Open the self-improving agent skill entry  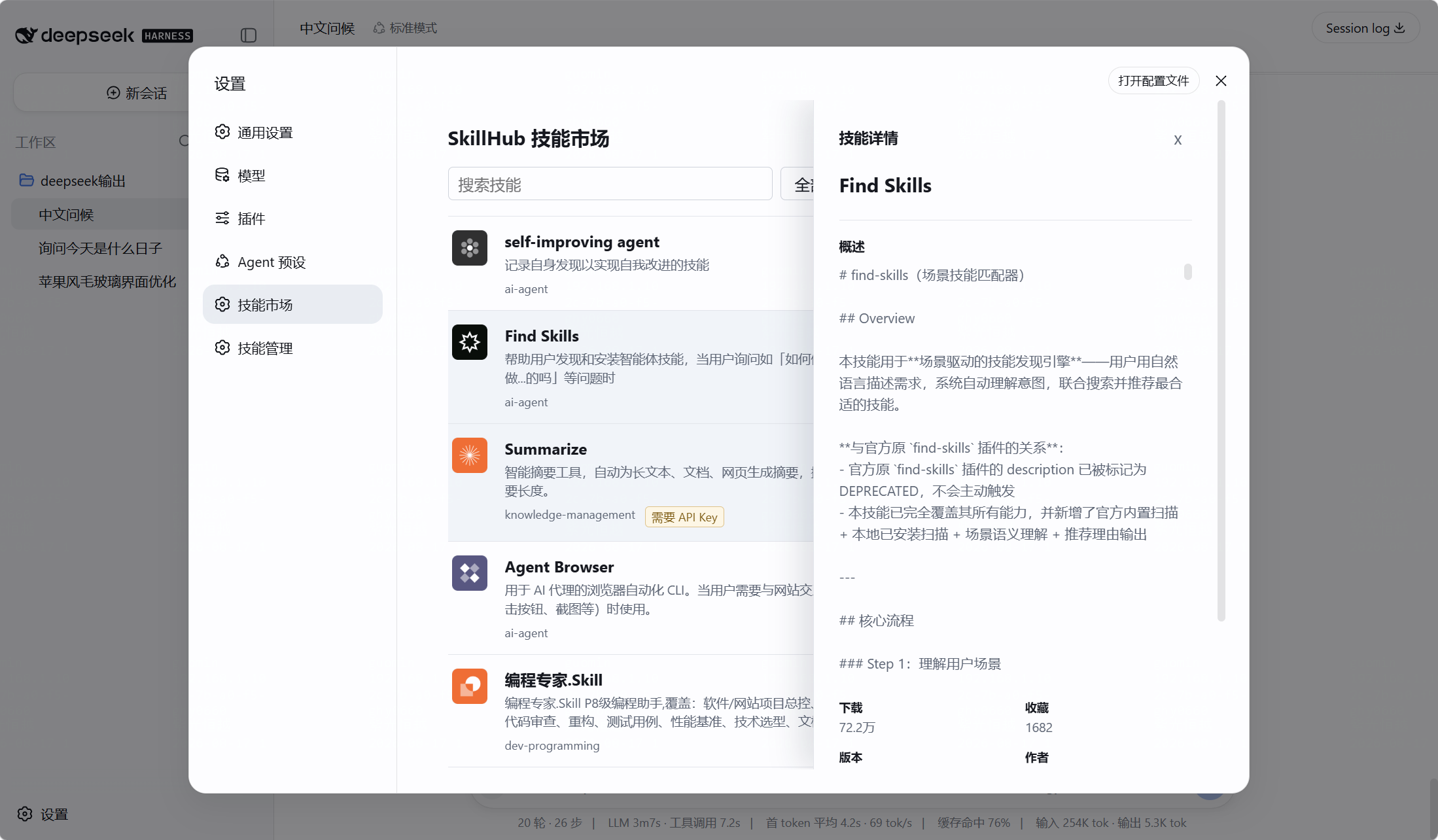coord(631,264)
